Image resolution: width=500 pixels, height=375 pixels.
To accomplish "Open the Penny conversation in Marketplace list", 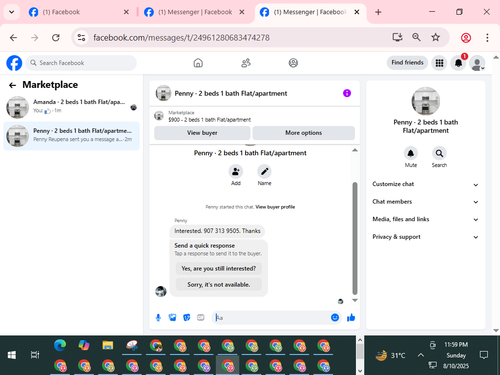I will coord(71,136).
